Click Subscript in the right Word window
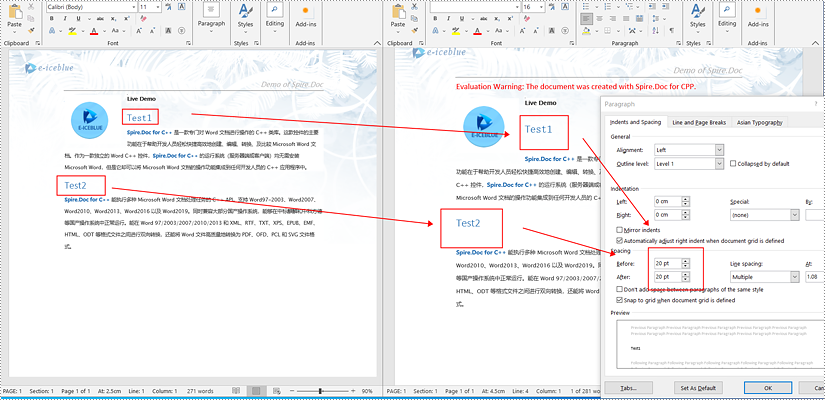Screen dimensions: 825x400 click(x=498, y=18)
